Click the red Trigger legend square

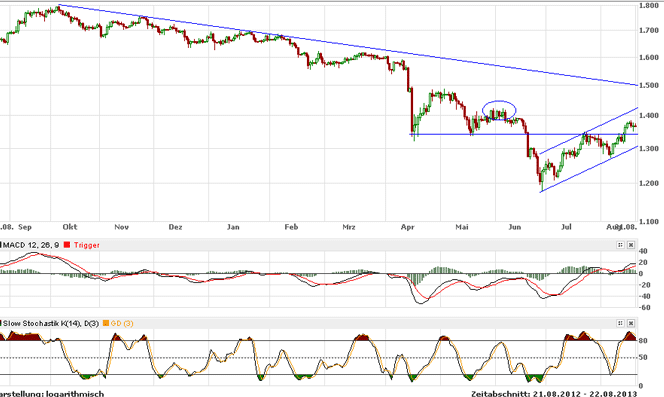66,245
